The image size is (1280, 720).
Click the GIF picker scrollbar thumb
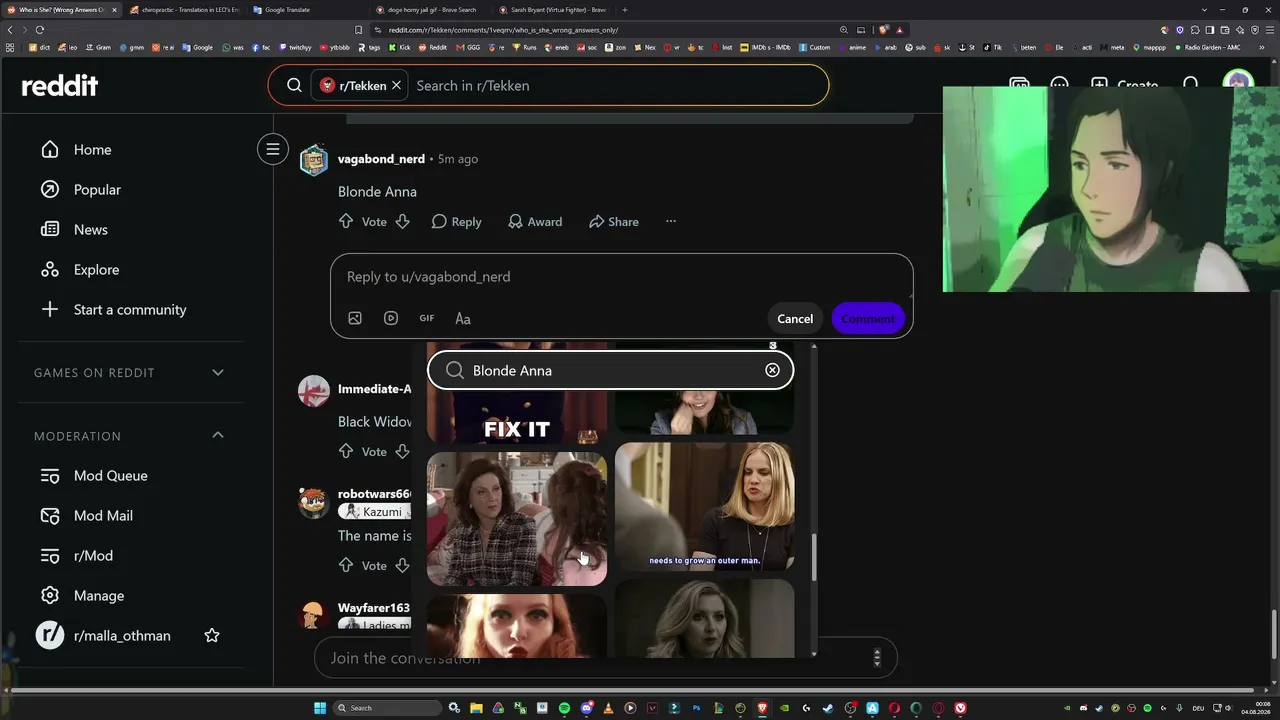(x=814, y=557)
